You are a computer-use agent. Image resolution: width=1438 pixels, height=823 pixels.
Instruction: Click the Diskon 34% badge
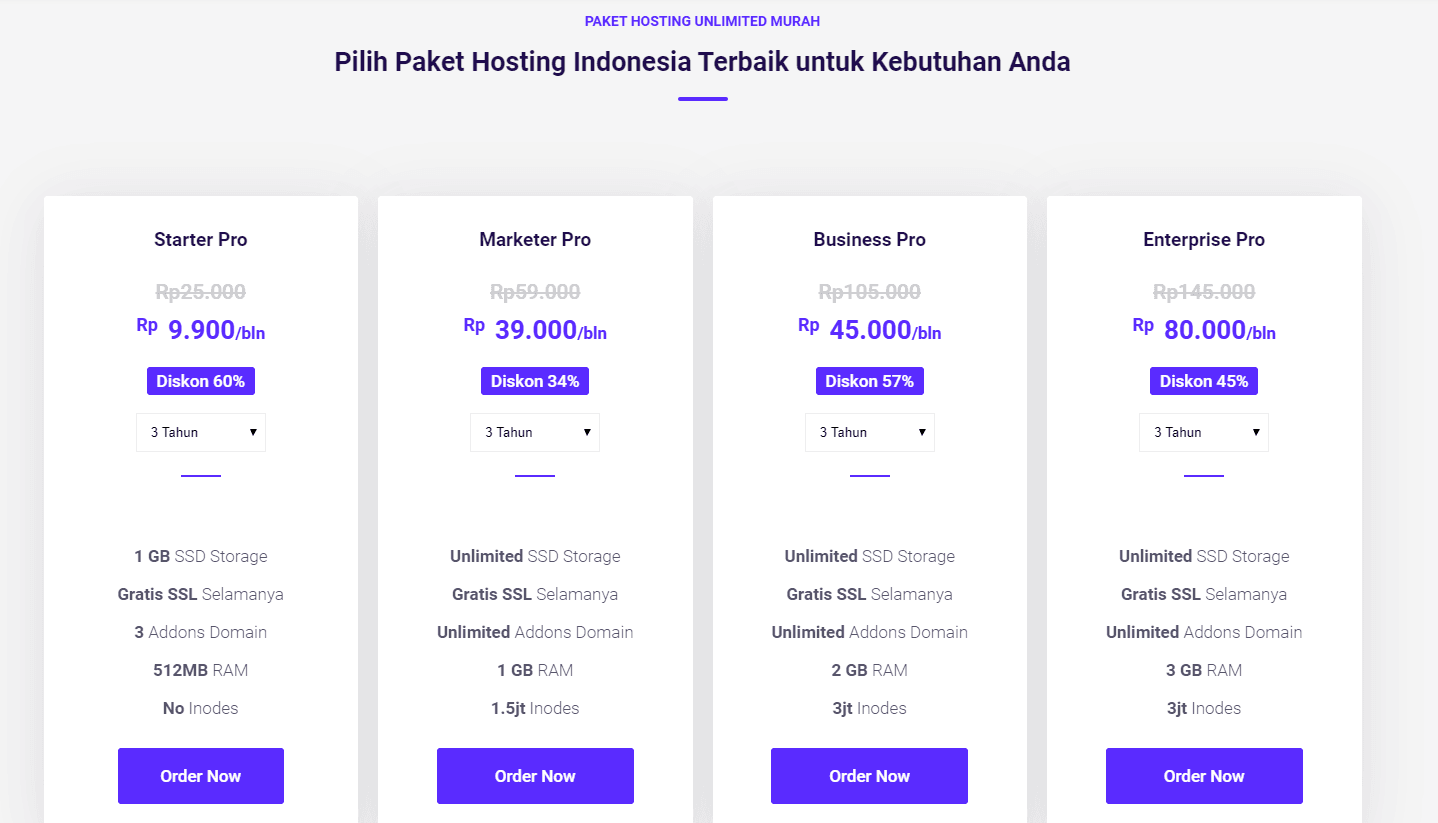tap(535, 381)
